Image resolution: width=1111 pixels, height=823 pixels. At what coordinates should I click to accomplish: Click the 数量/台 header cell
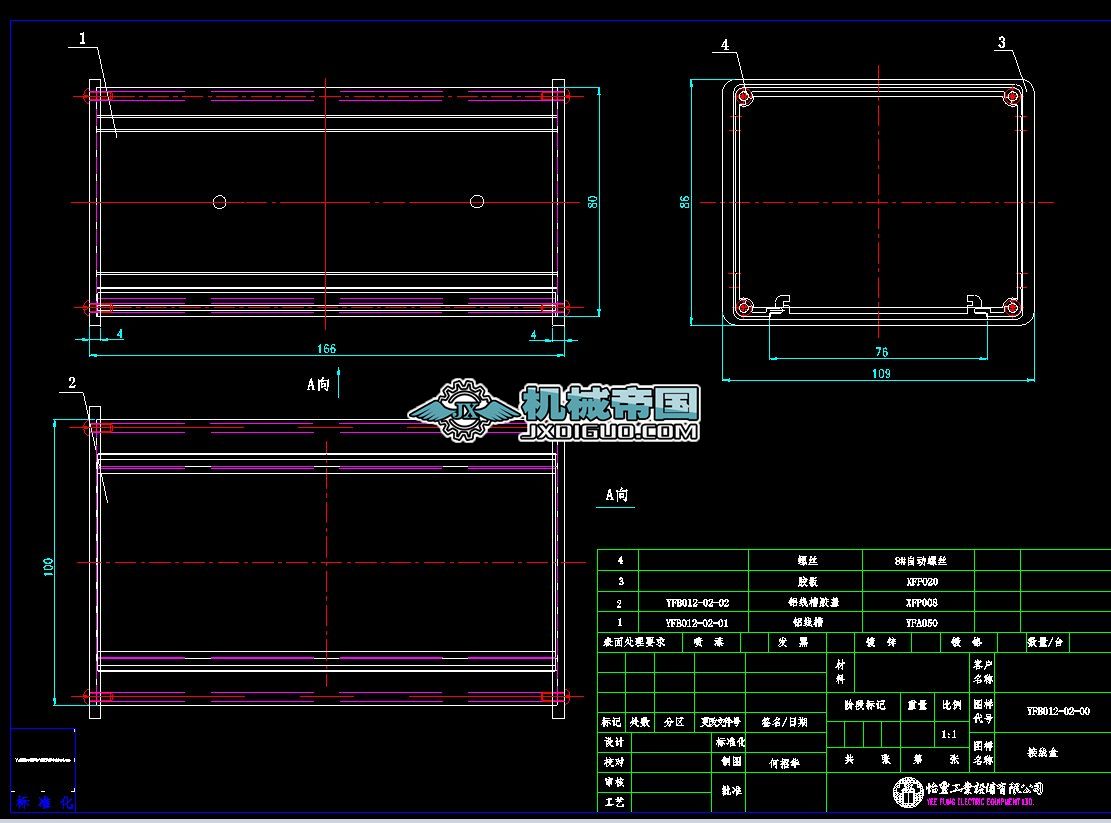click(x=1044, y=642)
